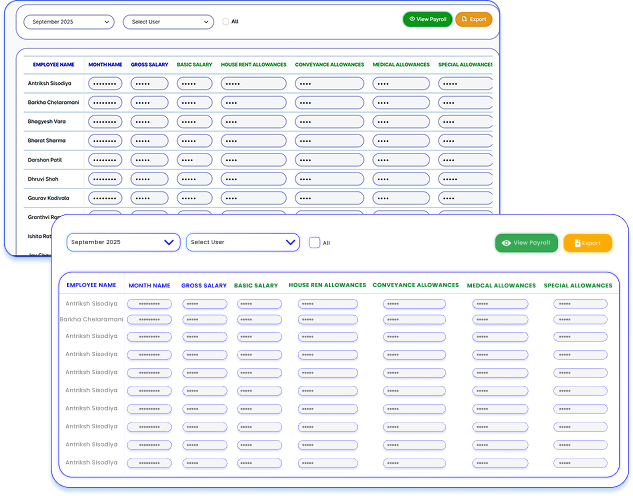Click Barkha Chelaramani's basic salary field in foreground
The width and height of the screenshot is (633, 496).
tap(256, 320)
